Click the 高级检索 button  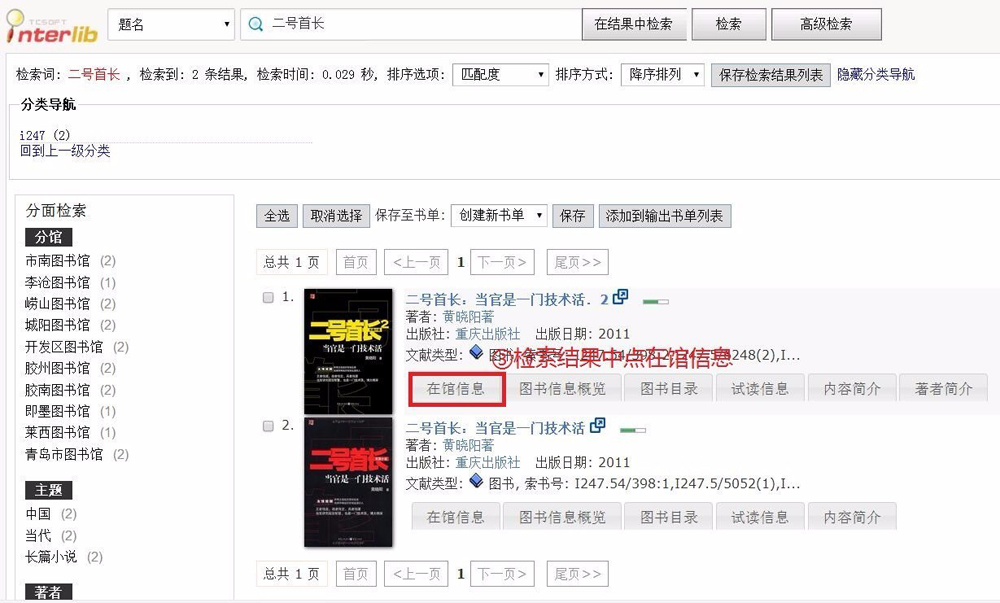(826, 24)
